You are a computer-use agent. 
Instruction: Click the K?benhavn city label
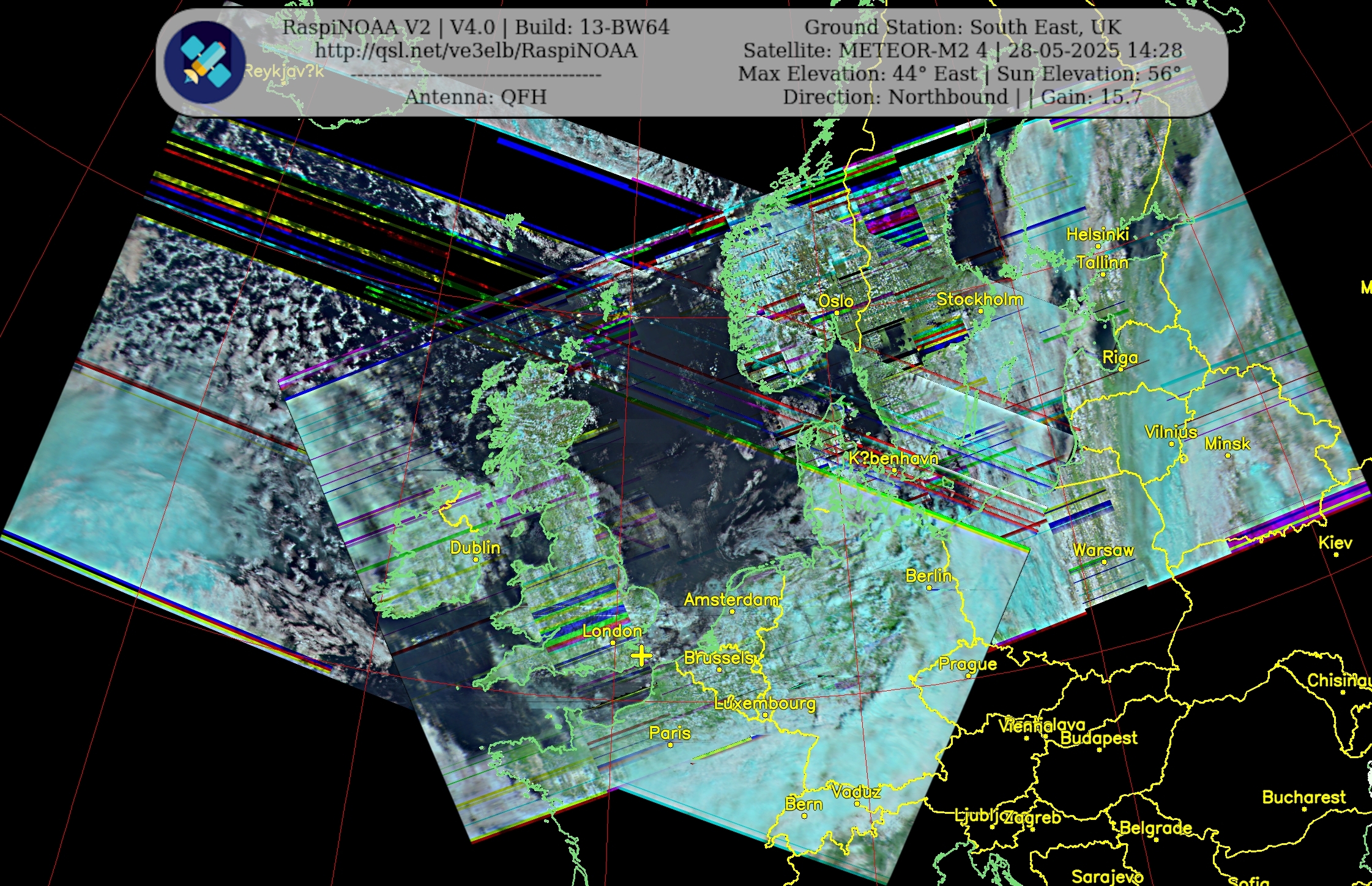[x=893, y=458]
